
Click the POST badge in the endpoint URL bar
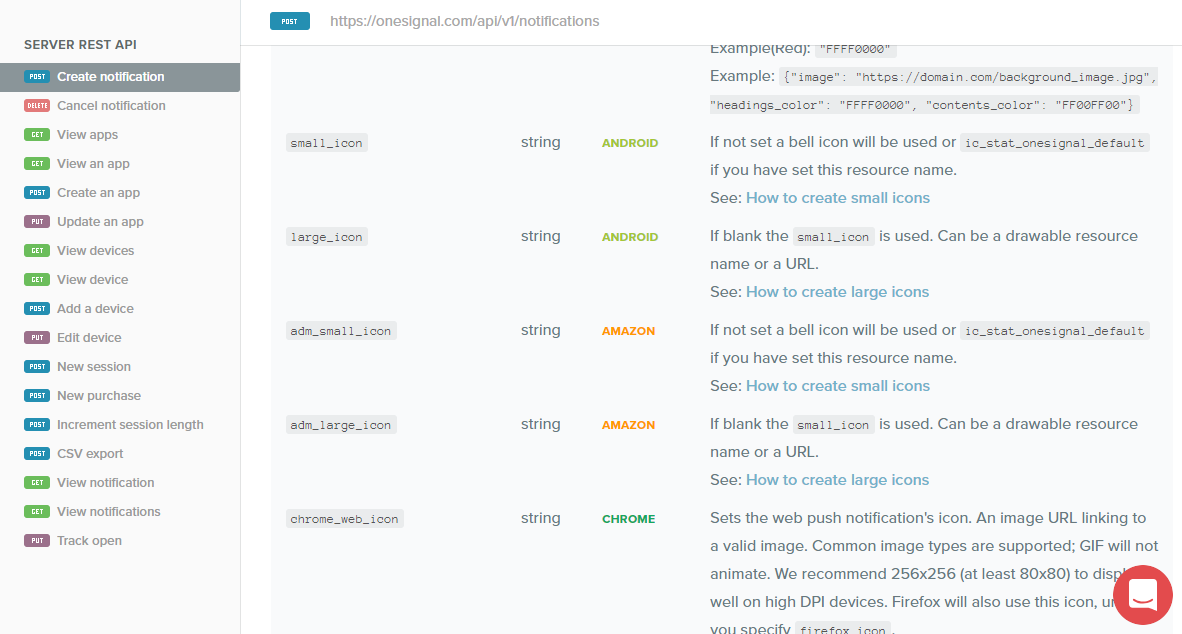pyautogui.click(x=289, y=20)
